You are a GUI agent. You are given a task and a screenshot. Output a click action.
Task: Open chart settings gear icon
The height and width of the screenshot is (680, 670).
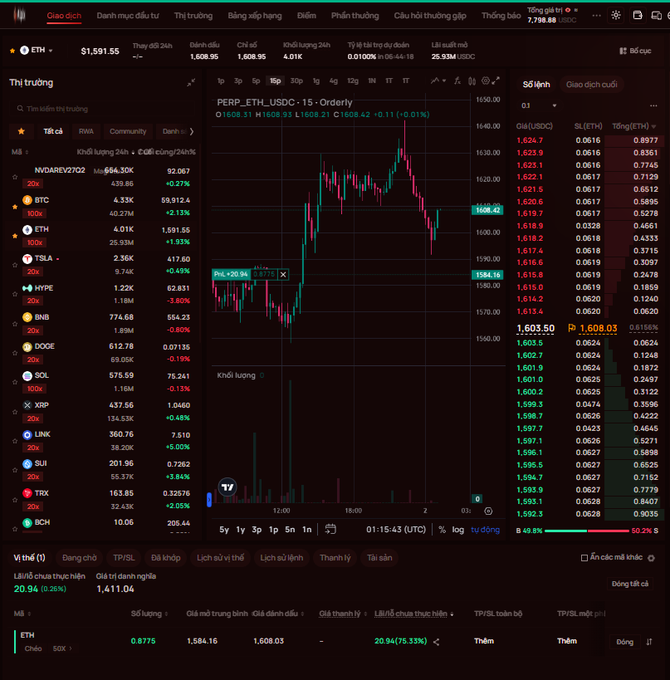pos(485,81)
